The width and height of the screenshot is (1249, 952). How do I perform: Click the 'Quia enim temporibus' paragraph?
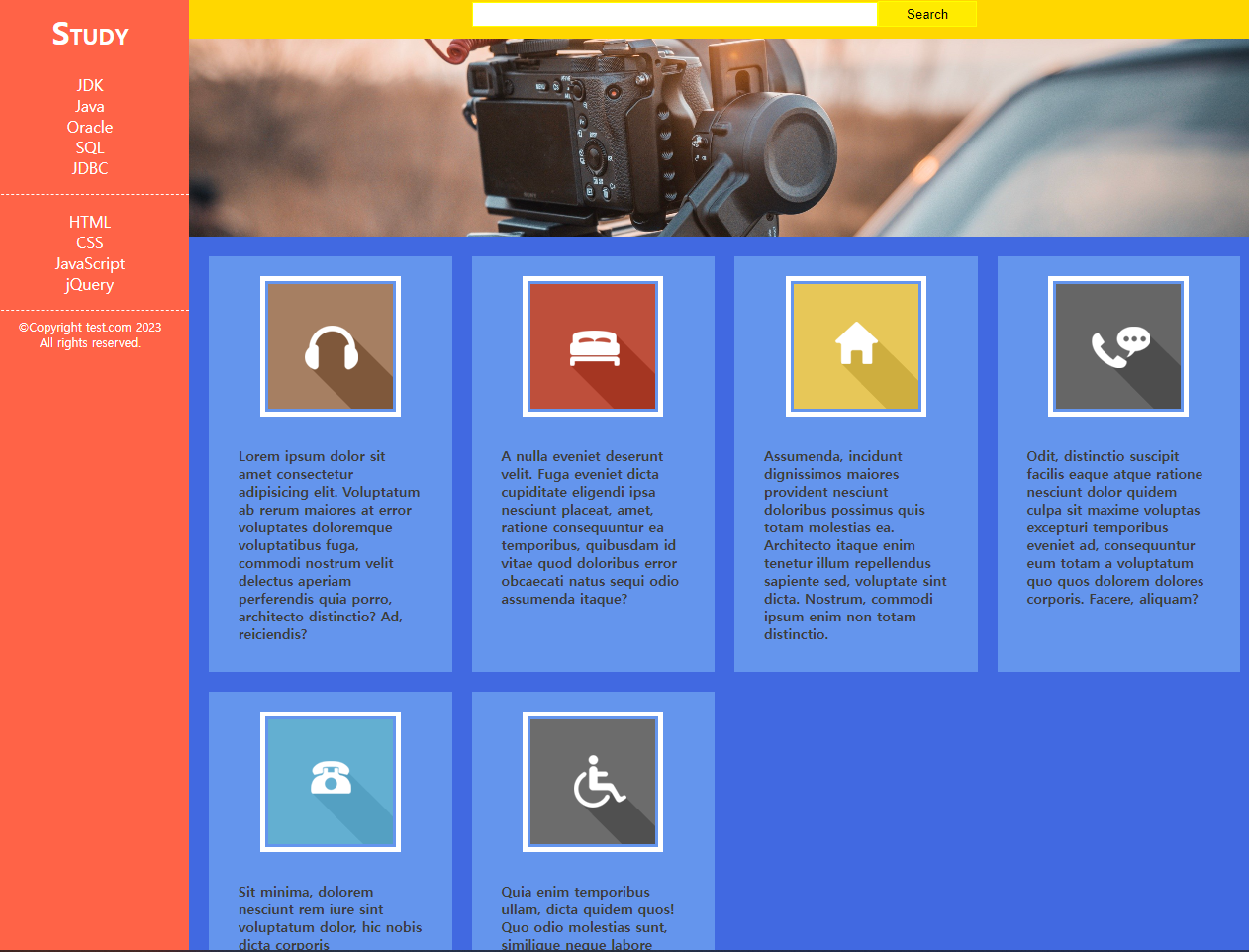(593, 917)
